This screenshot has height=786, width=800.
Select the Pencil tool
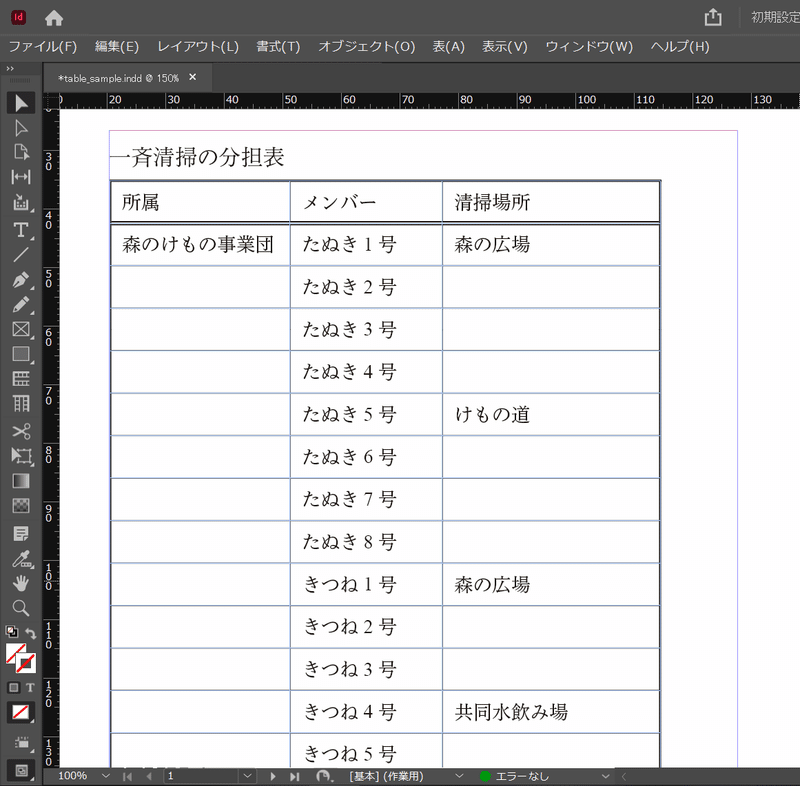coord(21,305)
